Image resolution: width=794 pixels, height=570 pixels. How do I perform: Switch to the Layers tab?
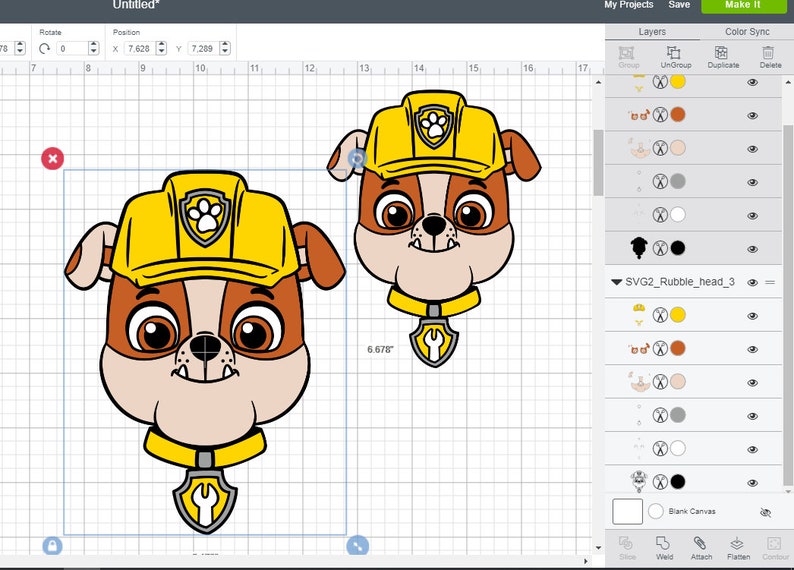(652, 32)
